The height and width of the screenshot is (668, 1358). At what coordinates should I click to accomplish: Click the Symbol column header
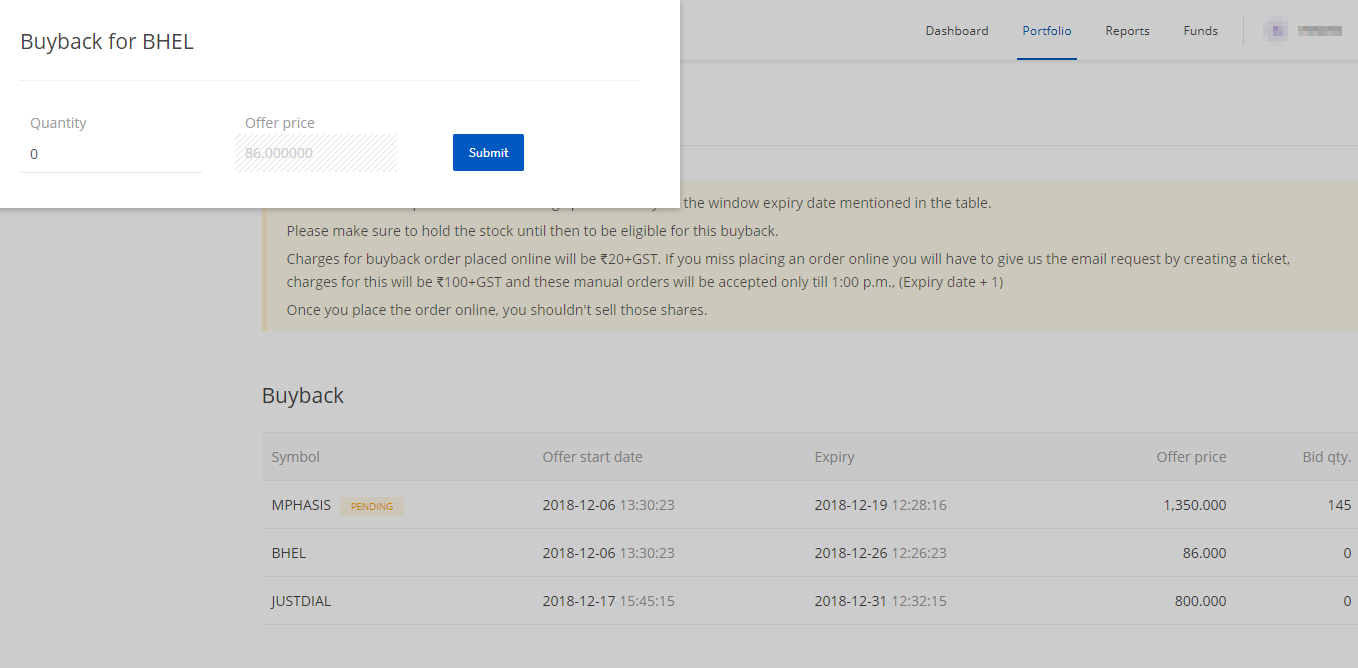point(296,457)
